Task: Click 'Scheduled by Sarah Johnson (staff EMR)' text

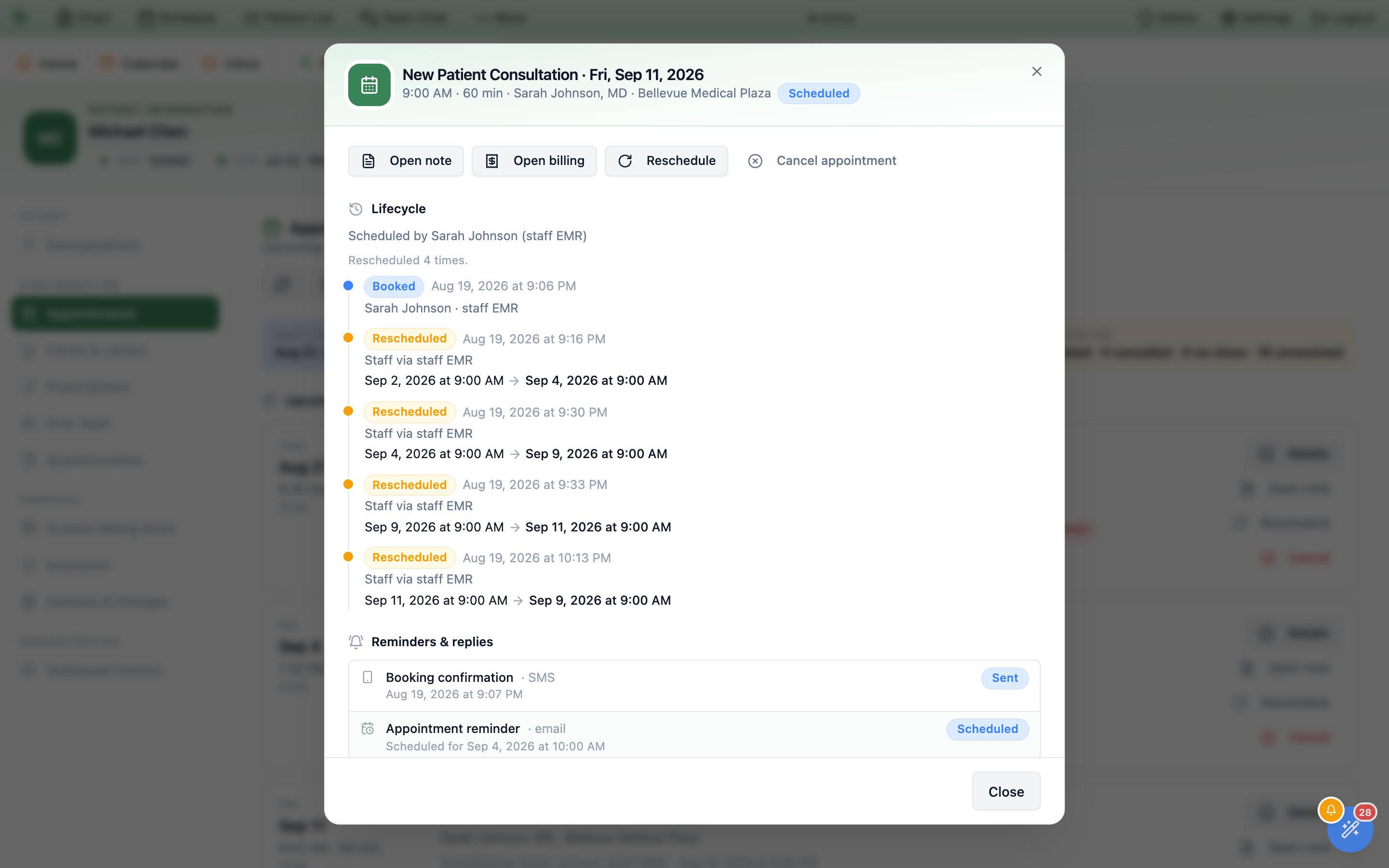Action: [467, 236]
